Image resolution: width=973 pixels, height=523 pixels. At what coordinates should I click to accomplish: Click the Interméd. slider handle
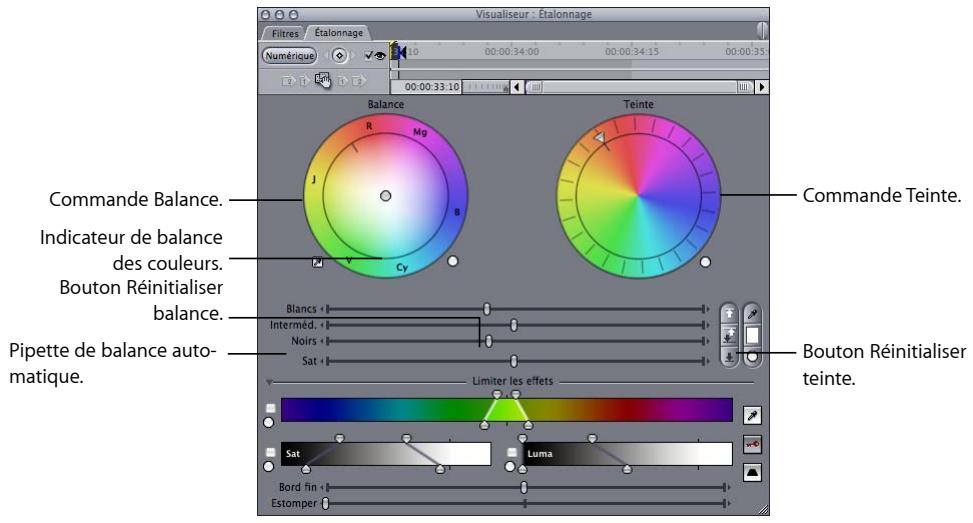pyautogui.click(x=514, y=324)
